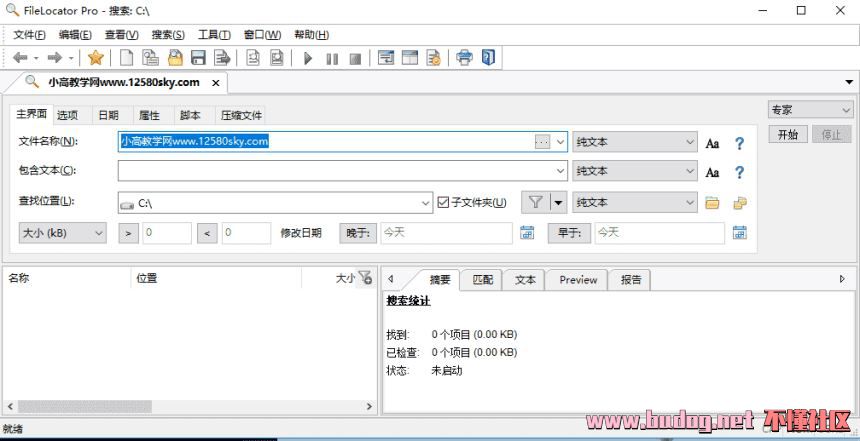The width and height of the screenshot is (860, 441).
Task: Click the new search from existing criteria icon
Action: point(150,58)
